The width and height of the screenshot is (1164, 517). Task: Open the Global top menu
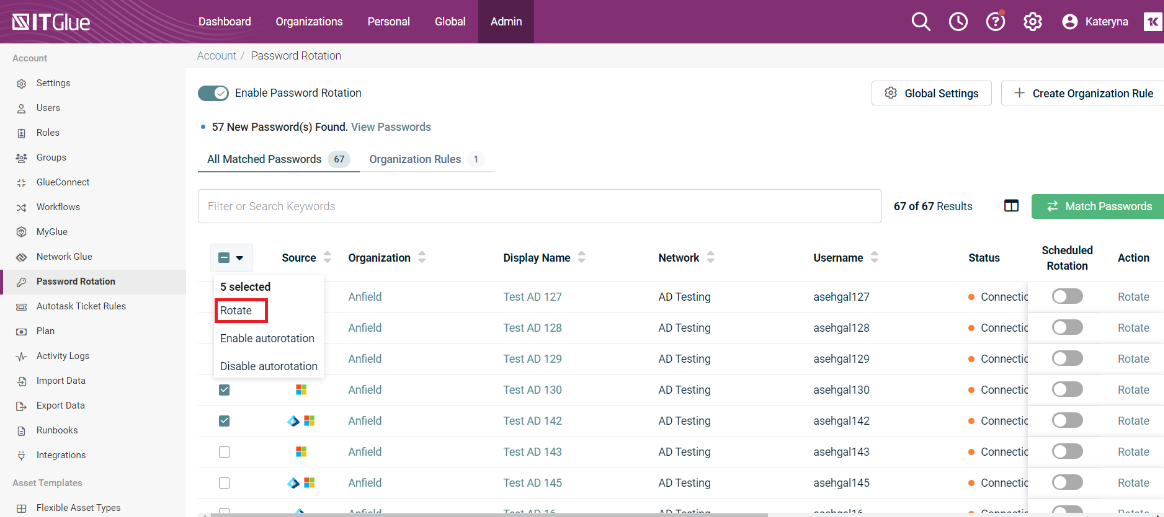click(x=450, y=22)
